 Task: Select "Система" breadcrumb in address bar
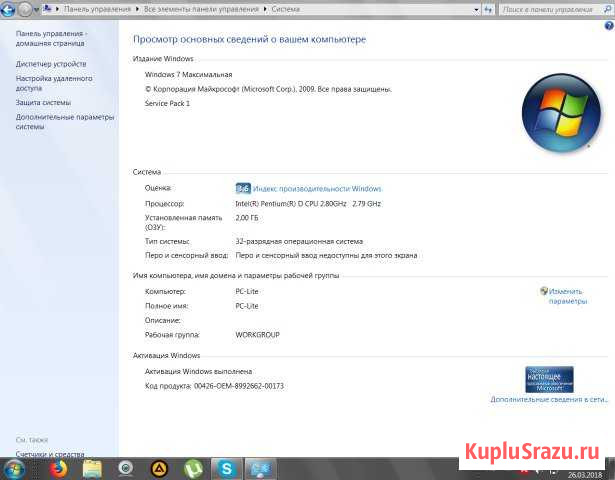pos(286,9)
